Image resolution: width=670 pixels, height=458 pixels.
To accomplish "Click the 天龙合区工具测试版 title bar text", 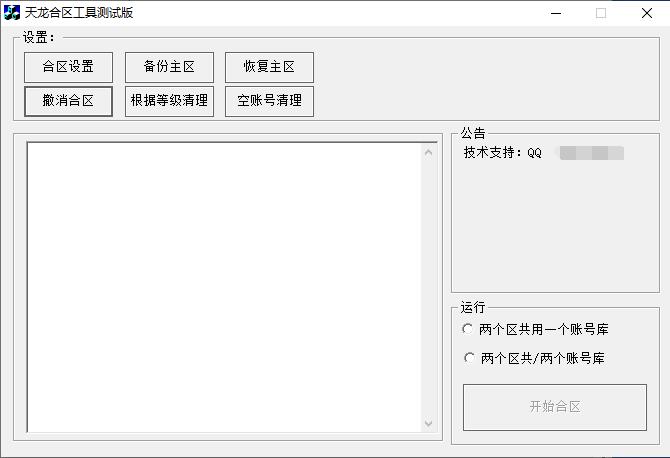I will 79,13.
